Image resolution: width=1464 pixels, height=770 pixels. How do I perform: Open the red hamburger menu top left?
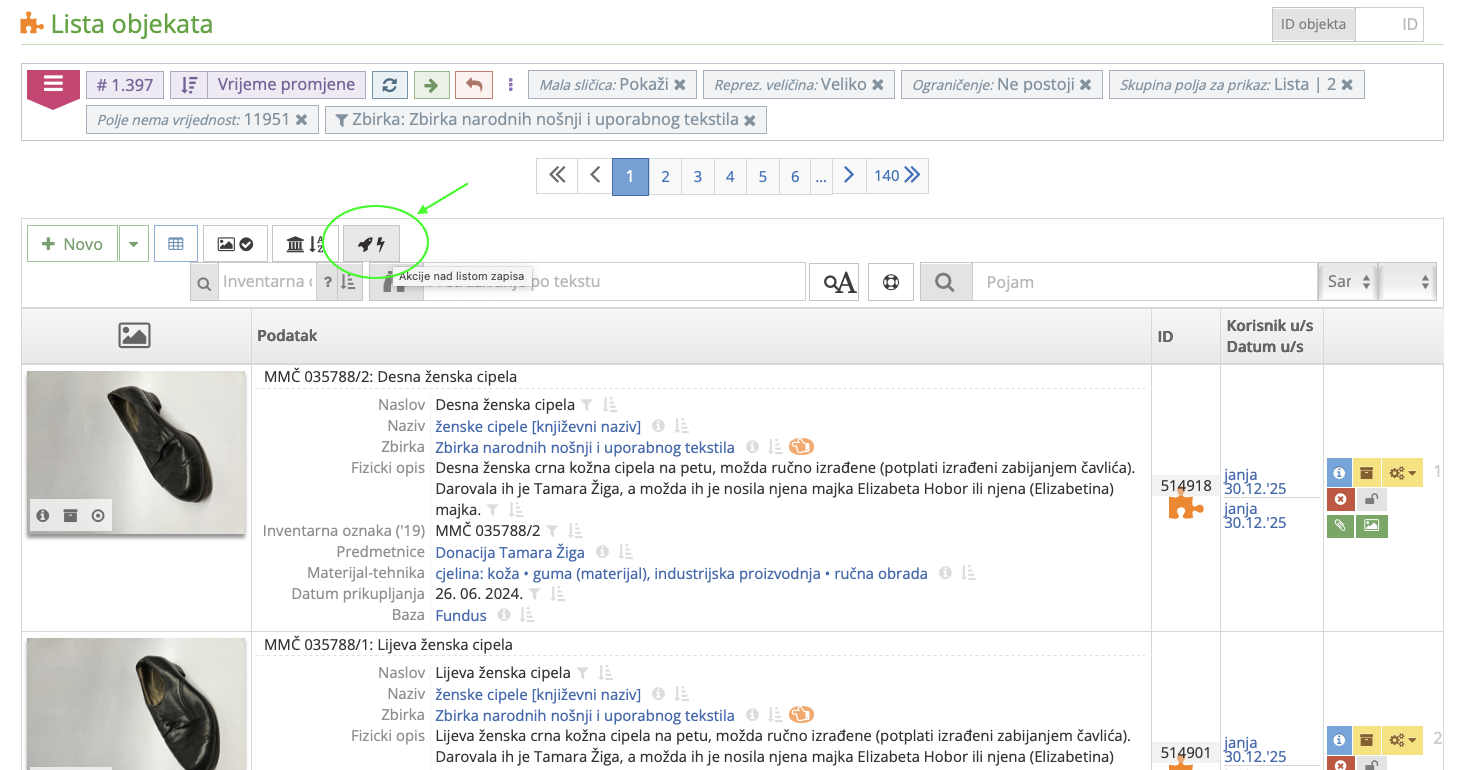tap(51, 85)
